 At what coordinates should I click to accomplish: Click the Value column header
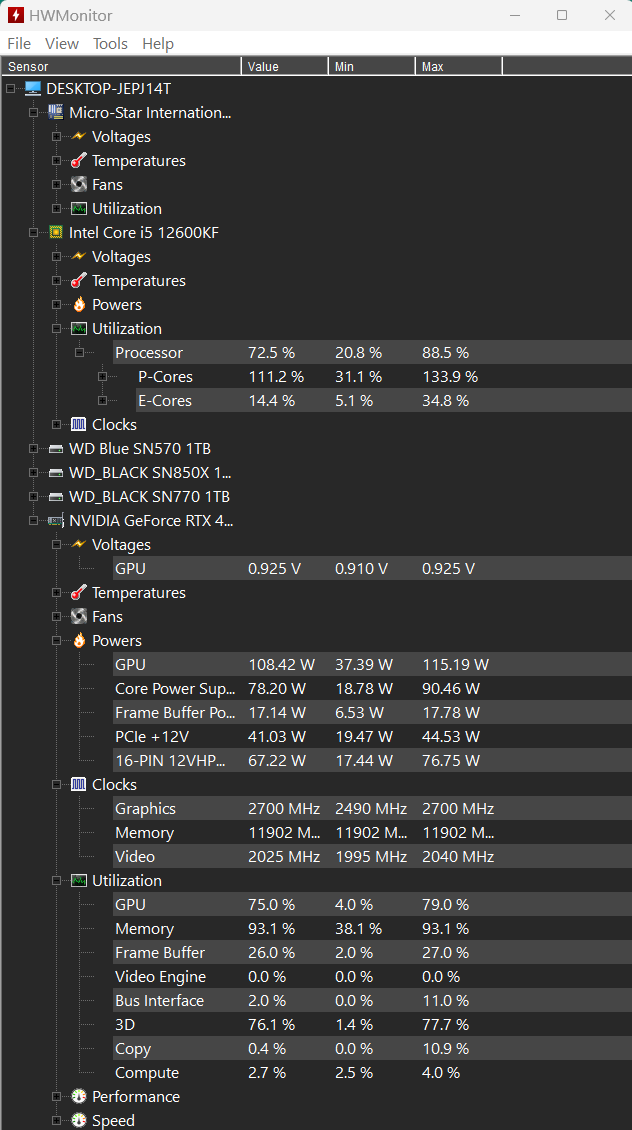pyautogui.click(x=285, y=66)
